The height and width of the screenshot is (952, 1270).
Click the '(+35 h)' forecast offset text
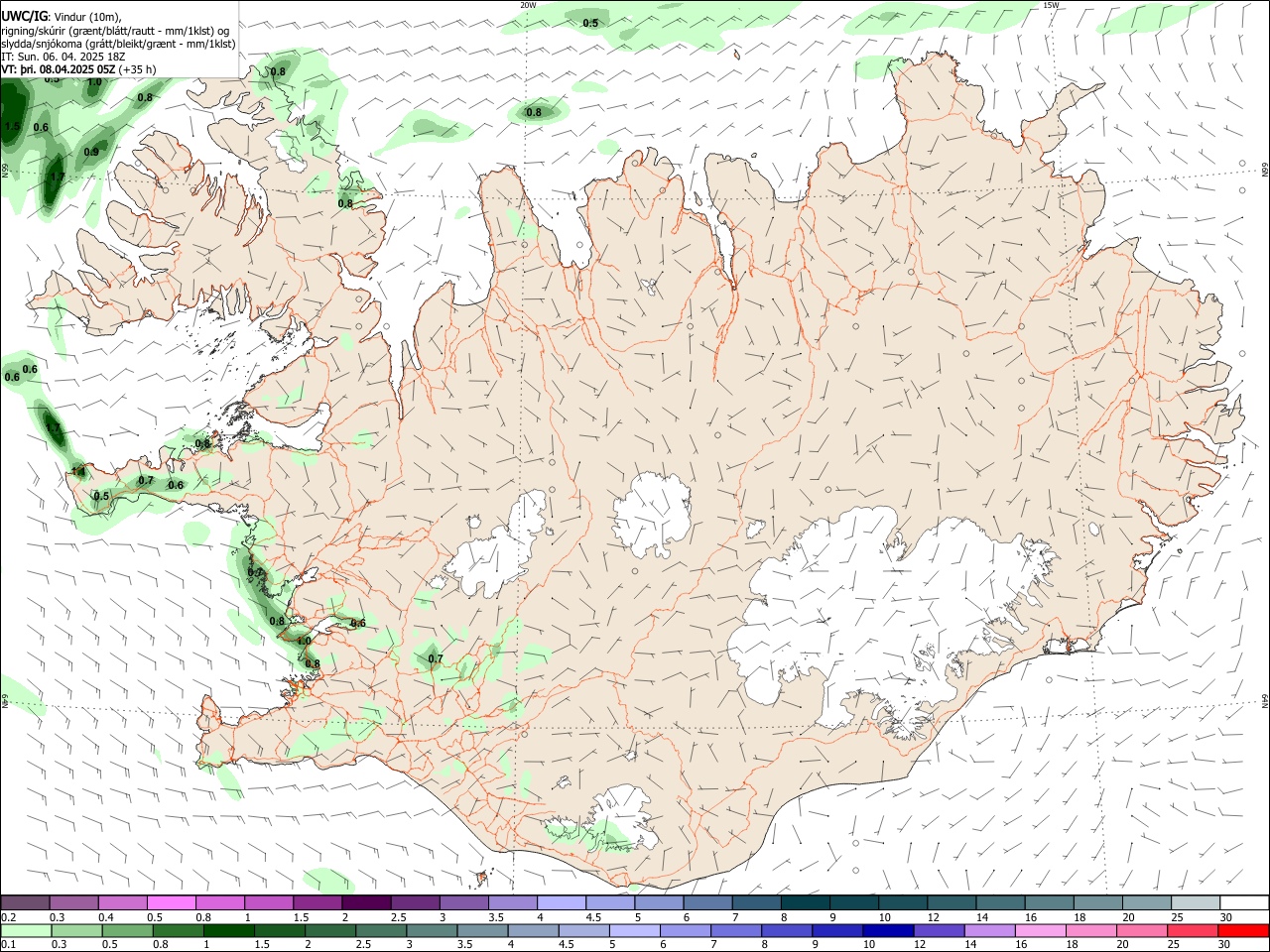[x=138, y=69]
